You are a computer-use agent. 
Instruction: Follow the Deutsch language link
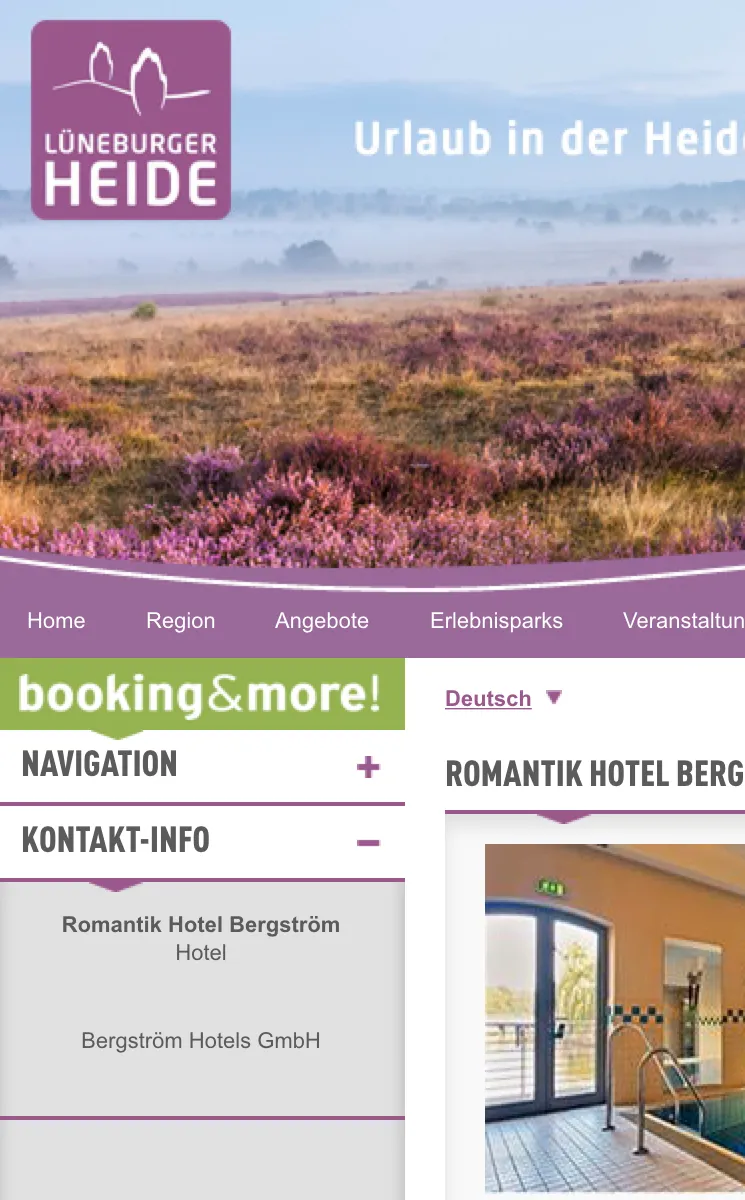tap(488, 699)
